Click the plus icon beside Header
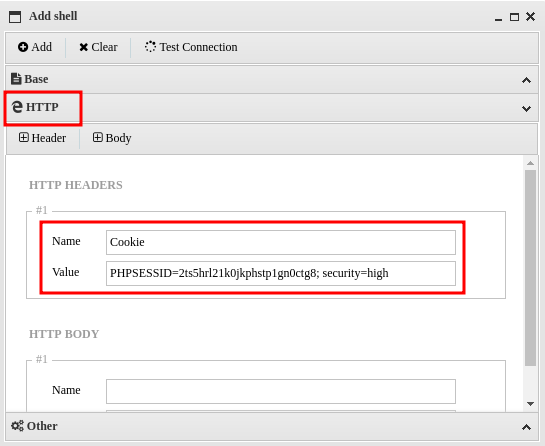 (x=24, y=138)
